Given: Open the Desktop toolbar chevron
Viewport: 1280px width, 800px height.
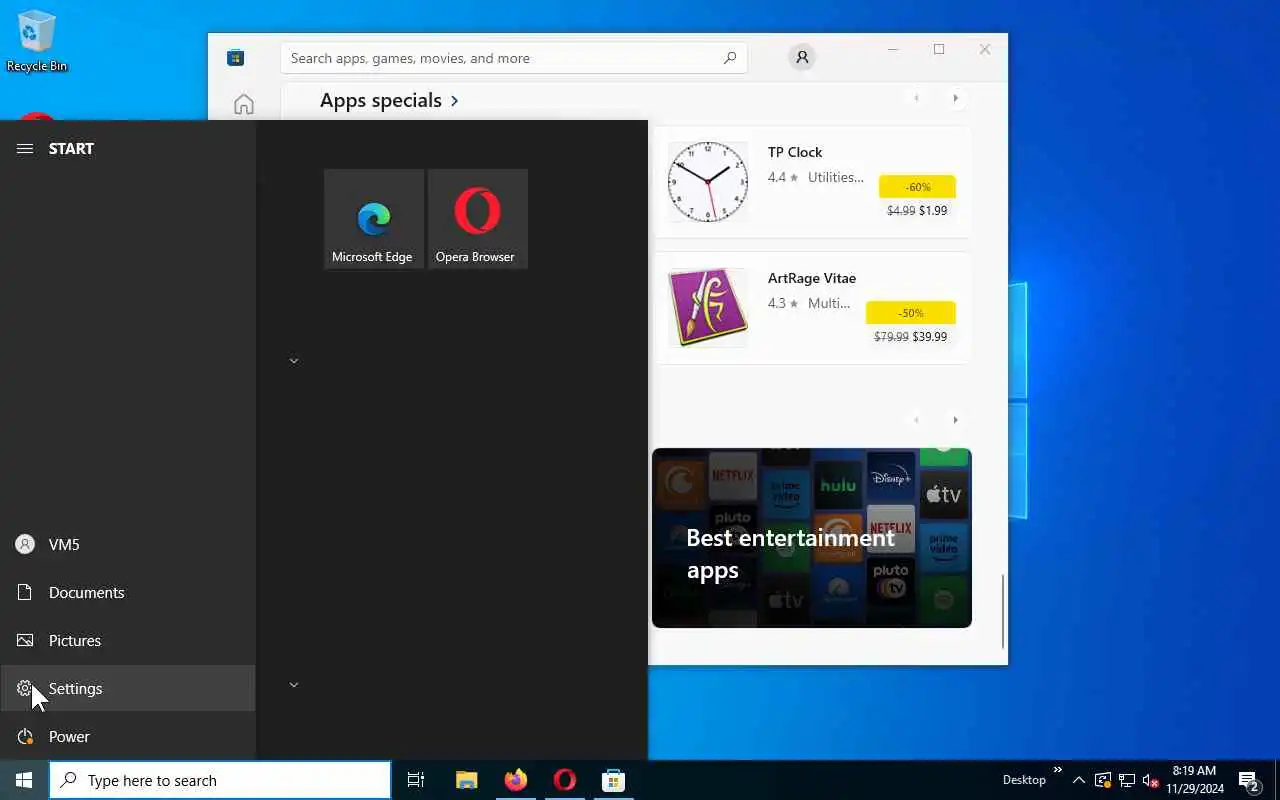Looking at the screenshot, I should pos(1057,770).
